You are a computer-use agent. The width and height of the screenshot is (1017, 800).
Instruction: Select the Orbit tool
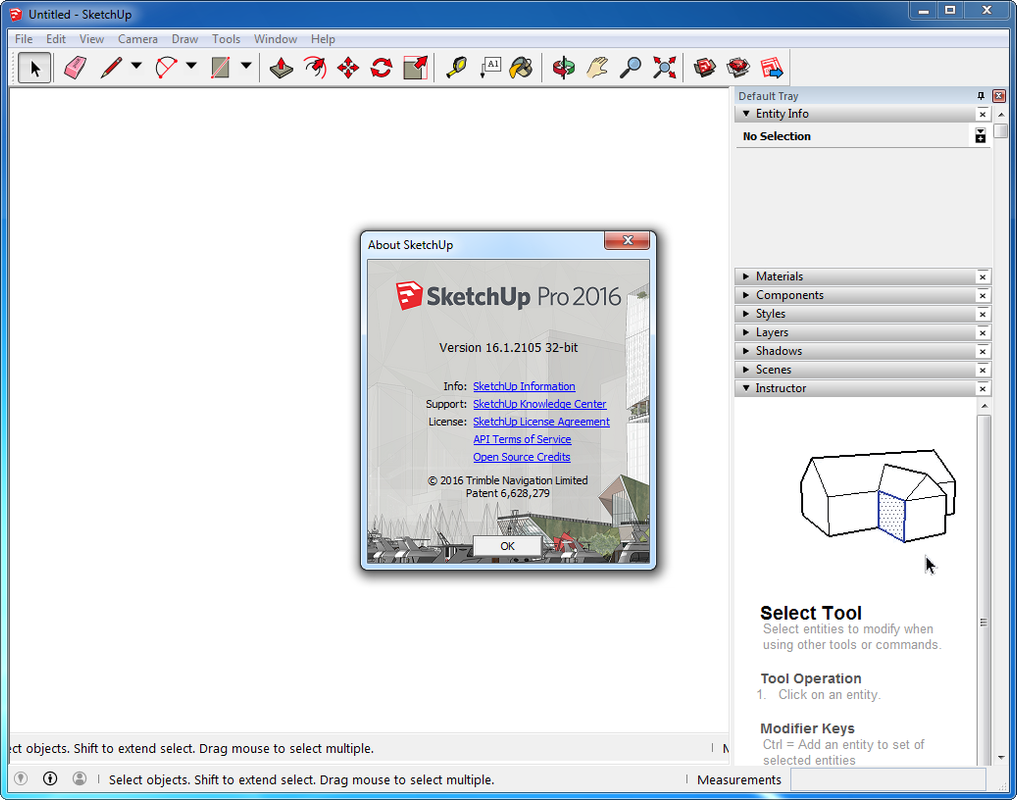point(564,67)
